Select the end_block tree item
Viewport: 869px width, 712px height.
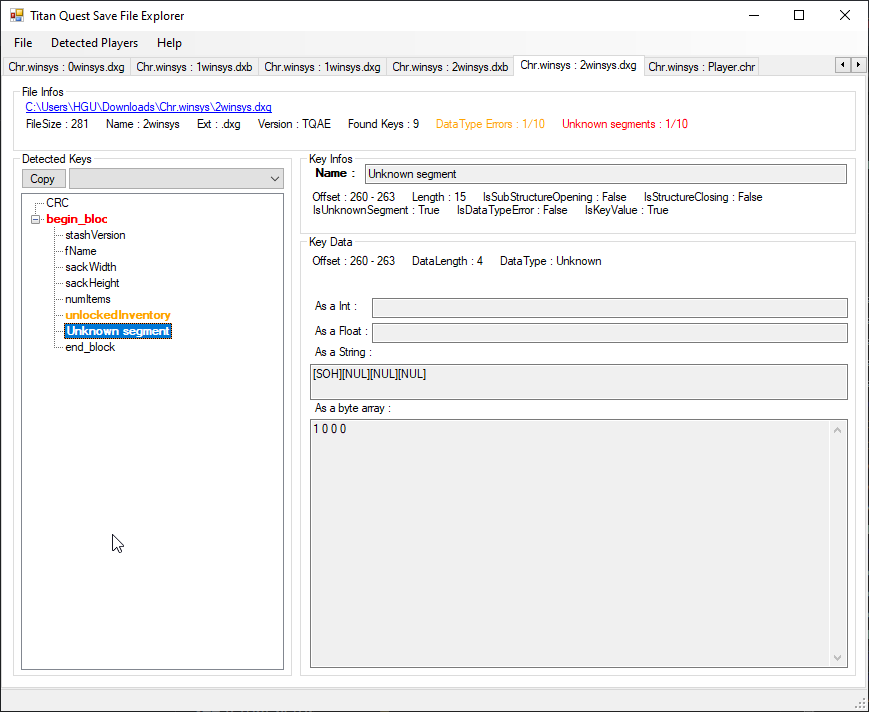click(x=90, y=347)
